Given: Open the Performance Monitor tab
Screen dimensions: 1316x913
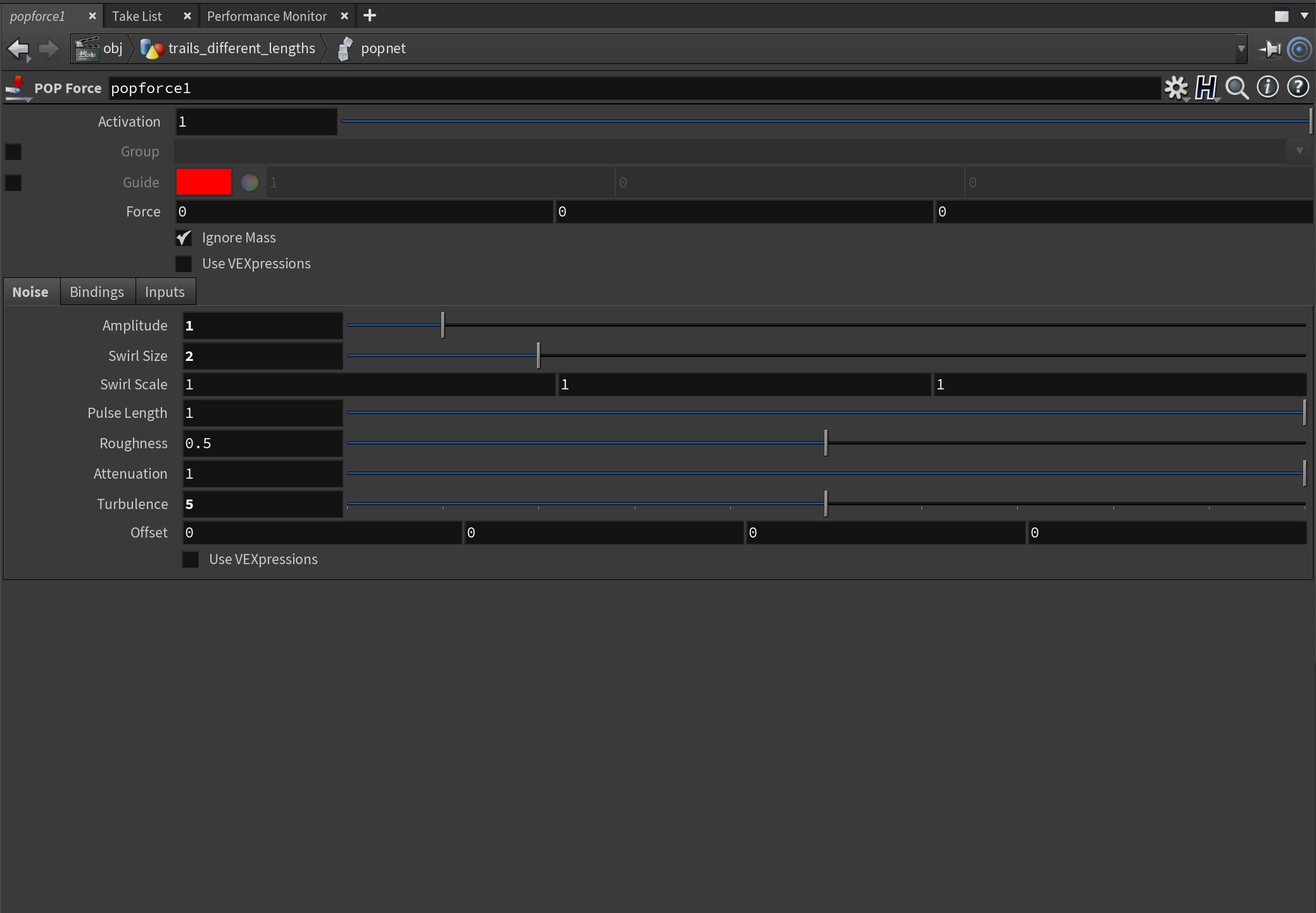Looking at the screenshot, I should (x=267, y=16).
